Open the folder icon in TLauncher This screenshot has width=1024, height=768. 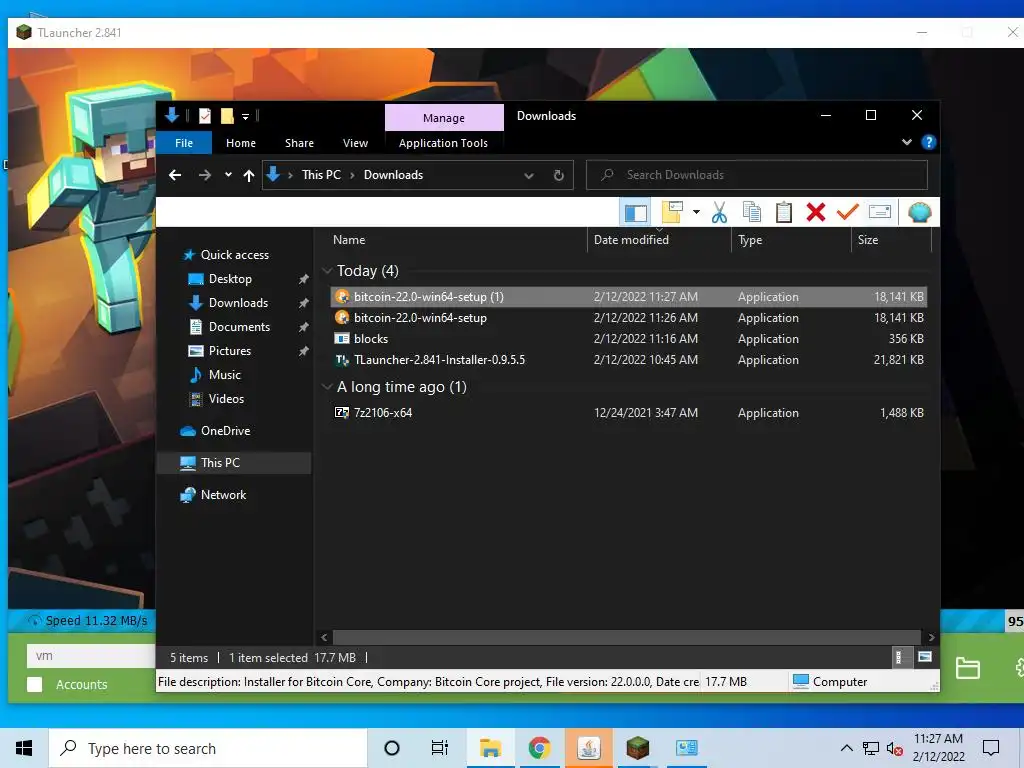pyautogui.click(x=967, y=668)
